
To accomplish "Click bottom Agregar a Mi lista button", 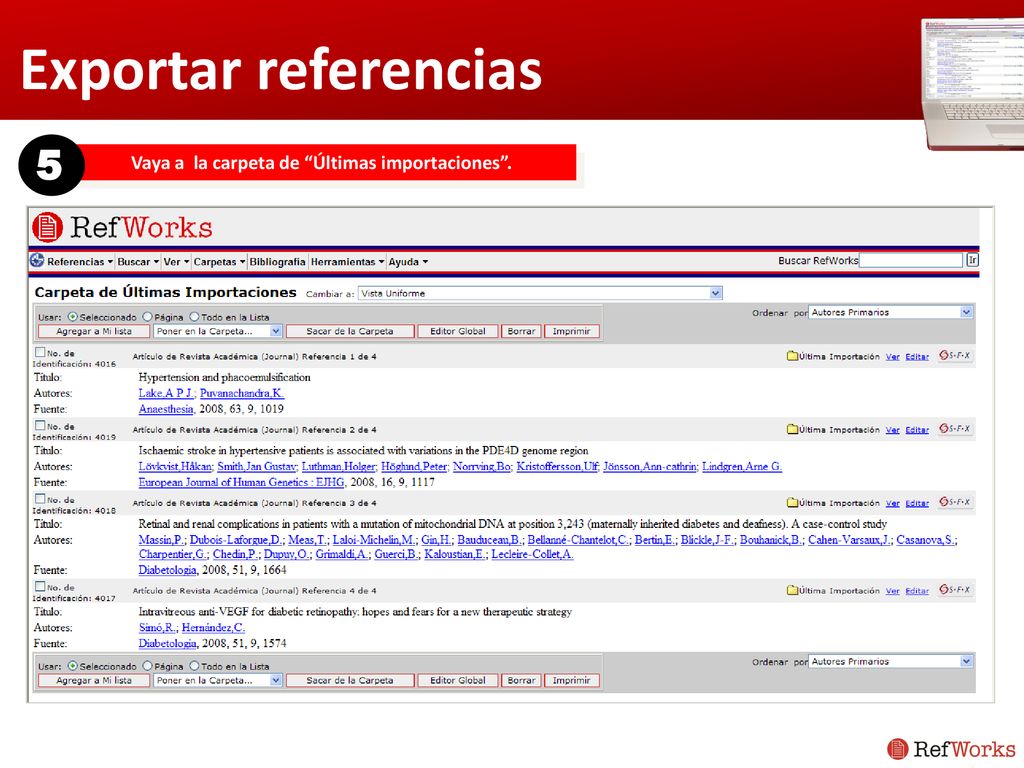I will pyautogui.click(x=94, y=680).
